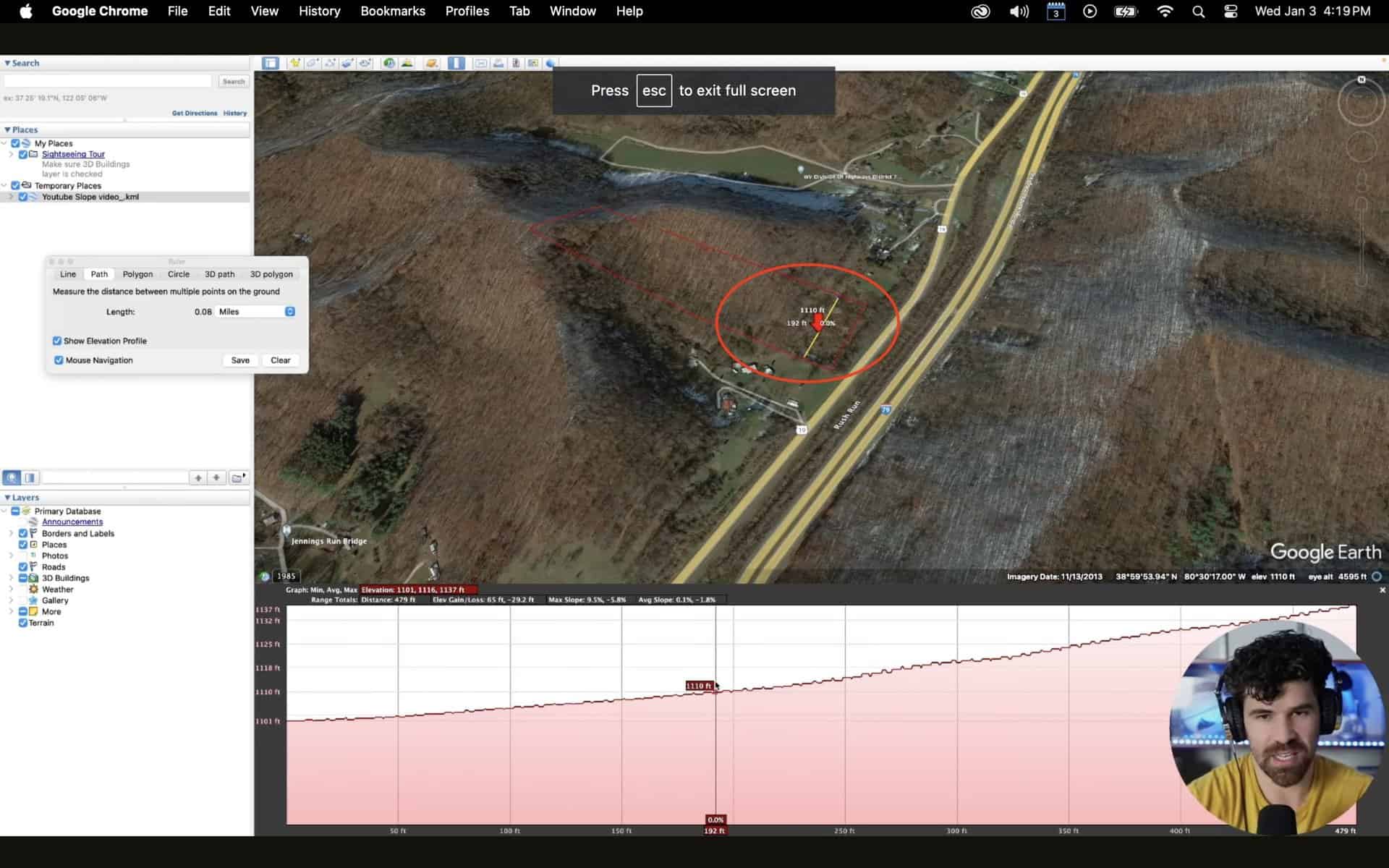Expand the More layer arrow
The height and width of the screenshot is (868, 1389).
coord(11,612)
